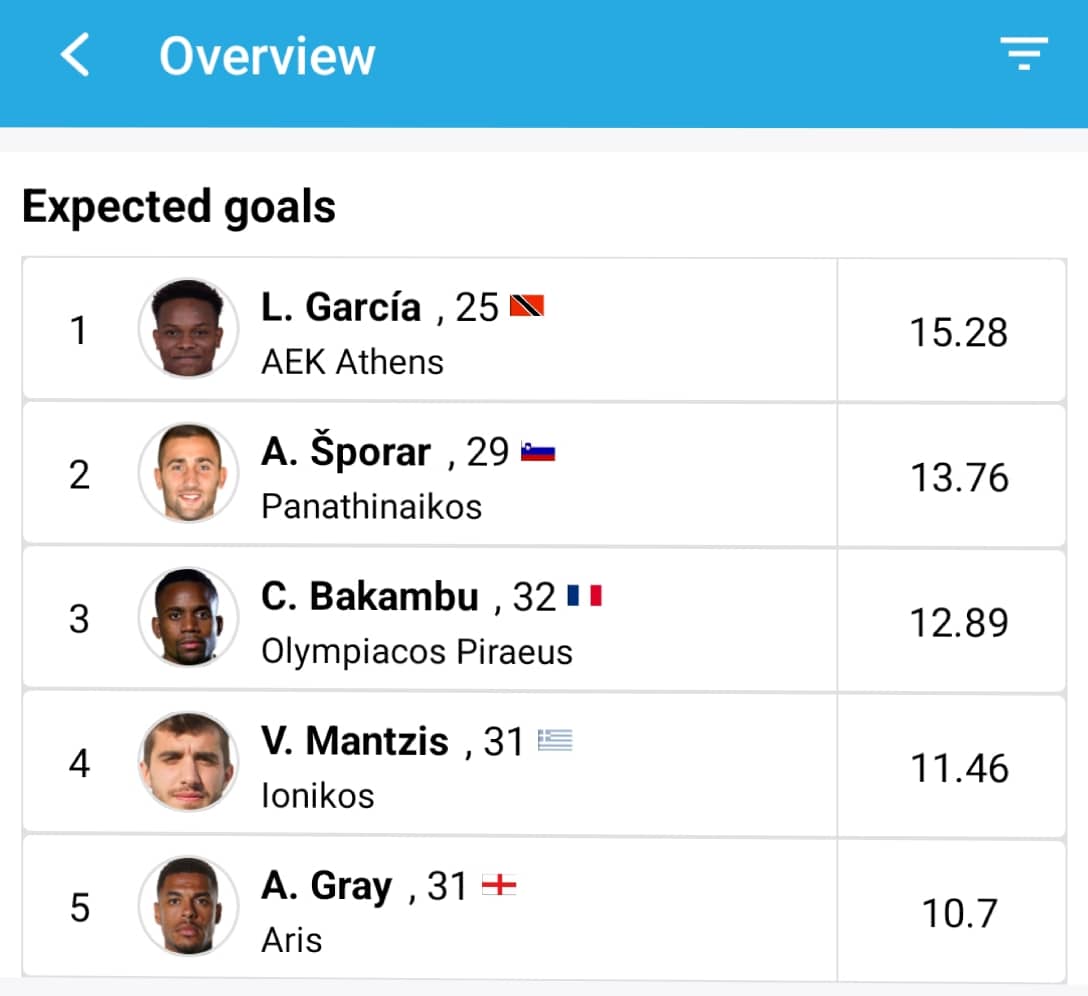The width and height of the screenshot is (1088, 996).
Task: Open the filter icon at top right
Action: coord(1024,53)
